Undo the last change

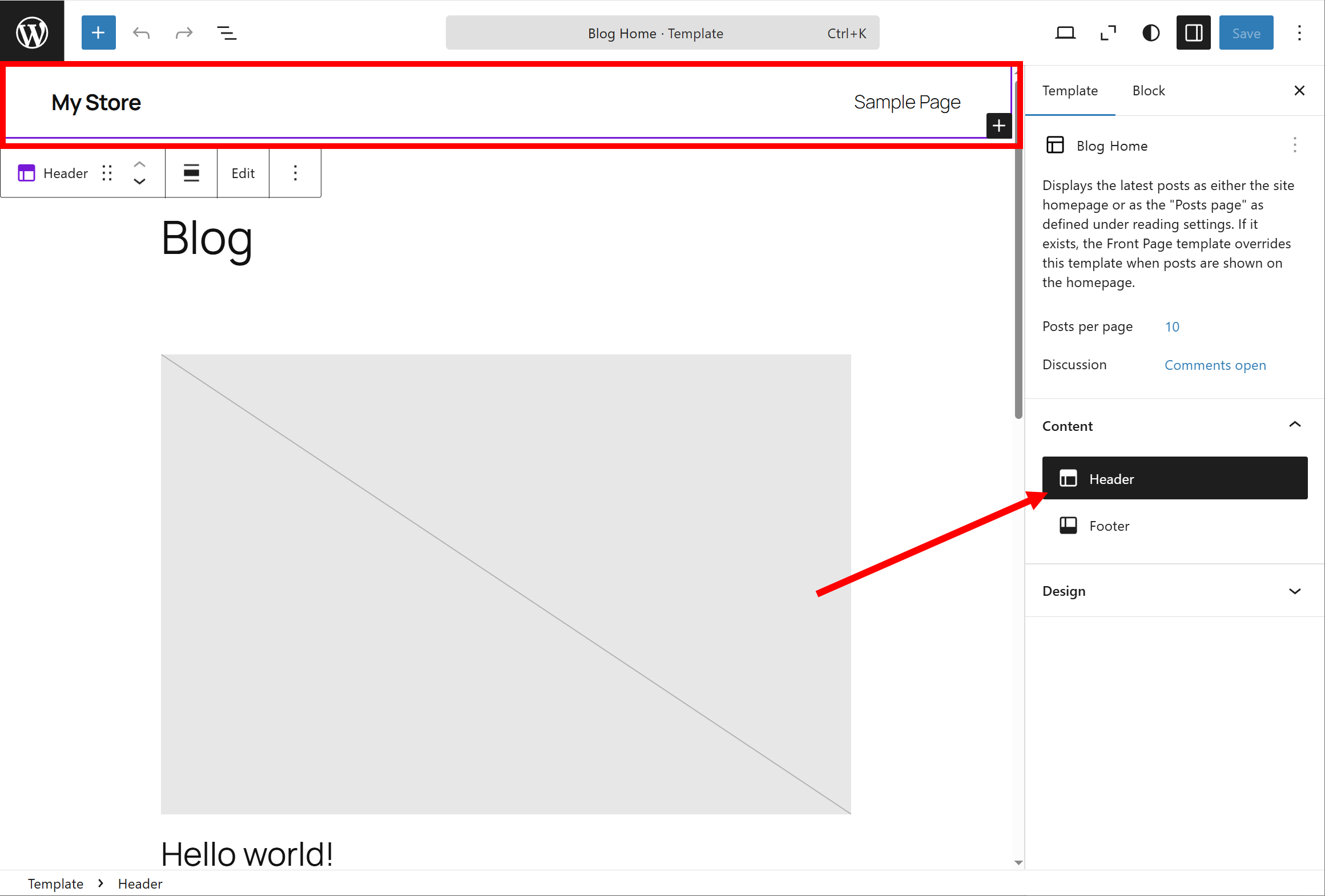tap(141, 33)
